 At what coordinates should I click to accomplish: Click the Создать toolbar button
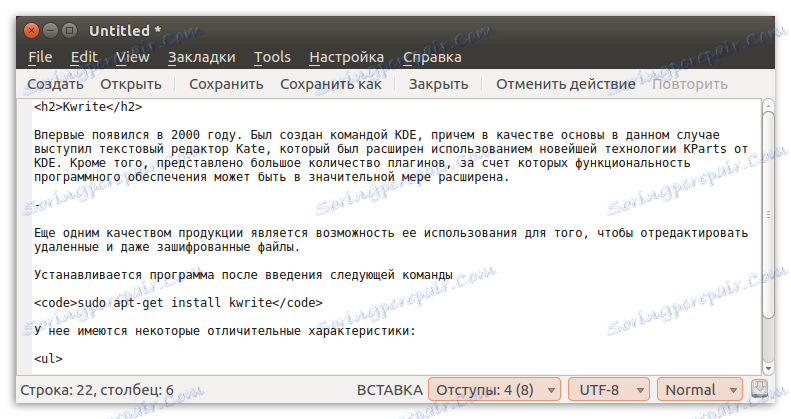coord(55,84)
